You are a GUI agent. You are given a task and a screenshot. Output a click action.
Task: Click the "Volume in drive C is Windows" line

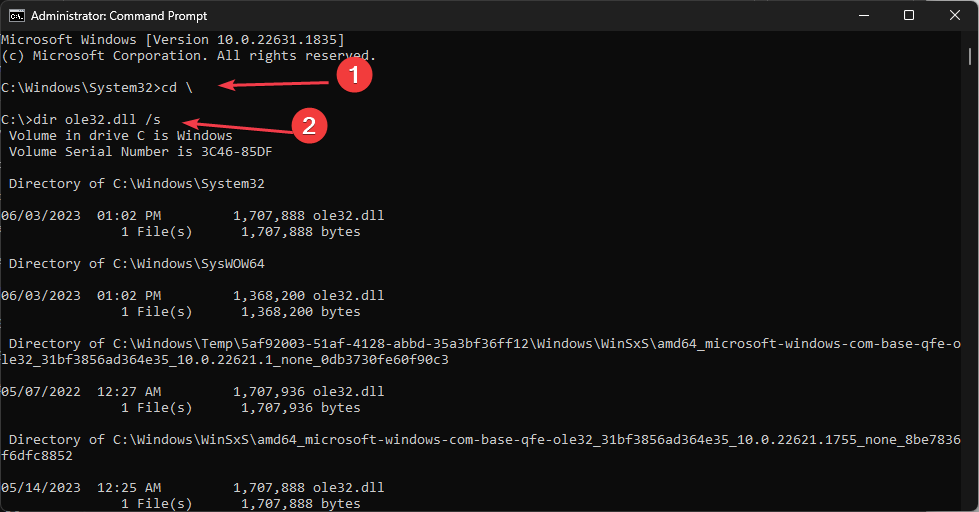[x=120, y=136]
